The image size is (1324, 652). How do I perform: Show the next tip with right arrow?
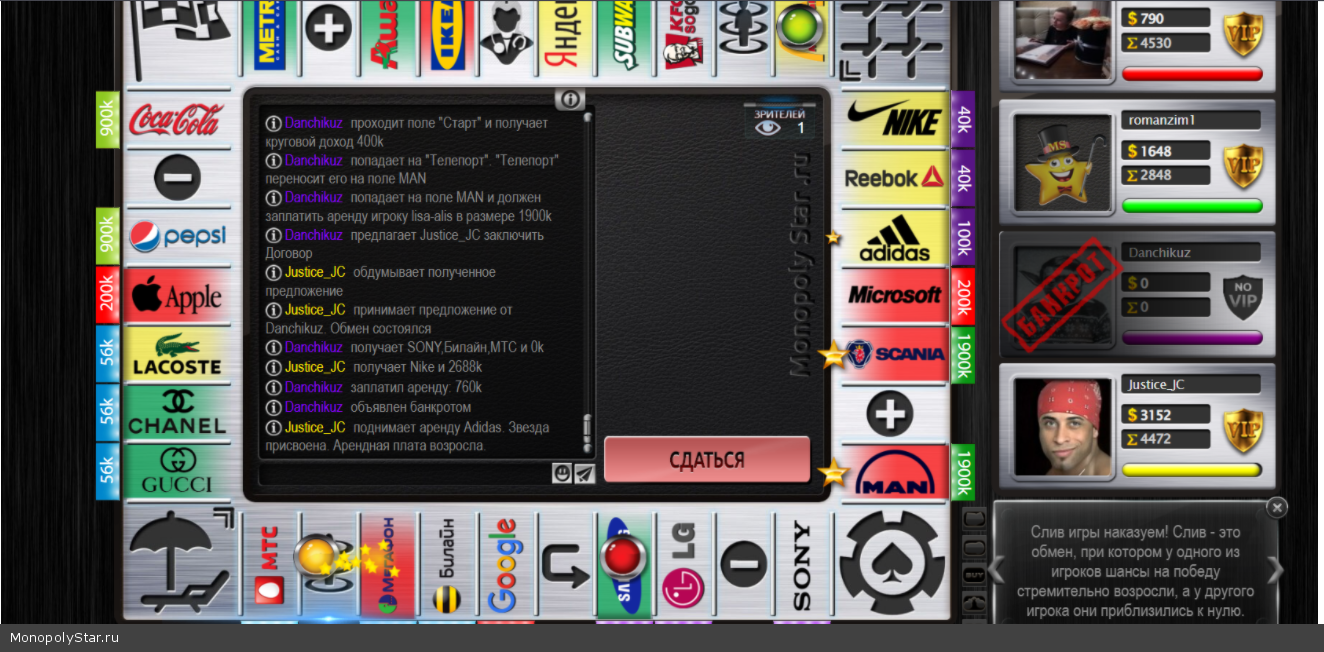coord(1275,570)
